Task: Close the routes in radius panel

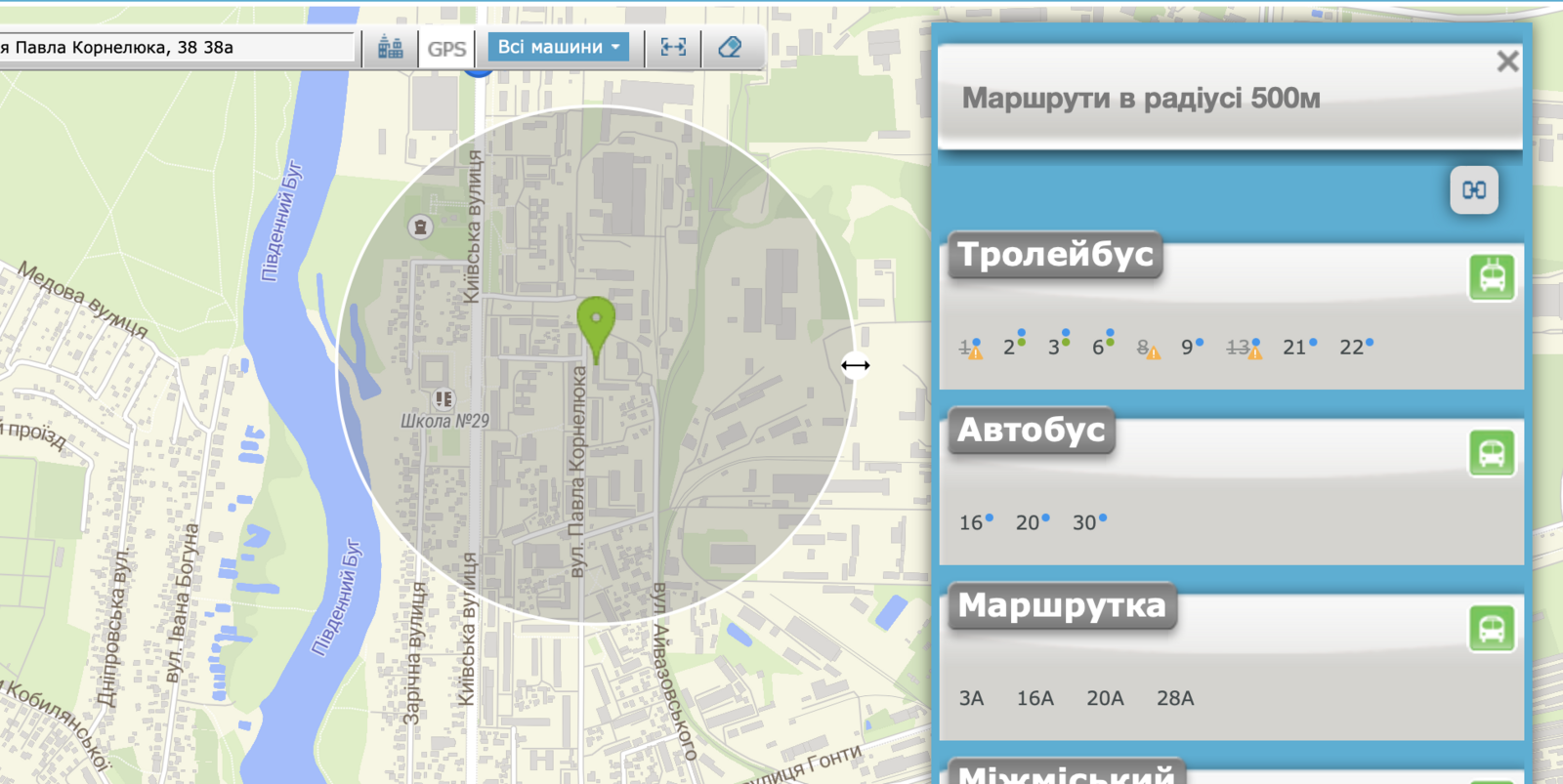Action: [1507, 62]
